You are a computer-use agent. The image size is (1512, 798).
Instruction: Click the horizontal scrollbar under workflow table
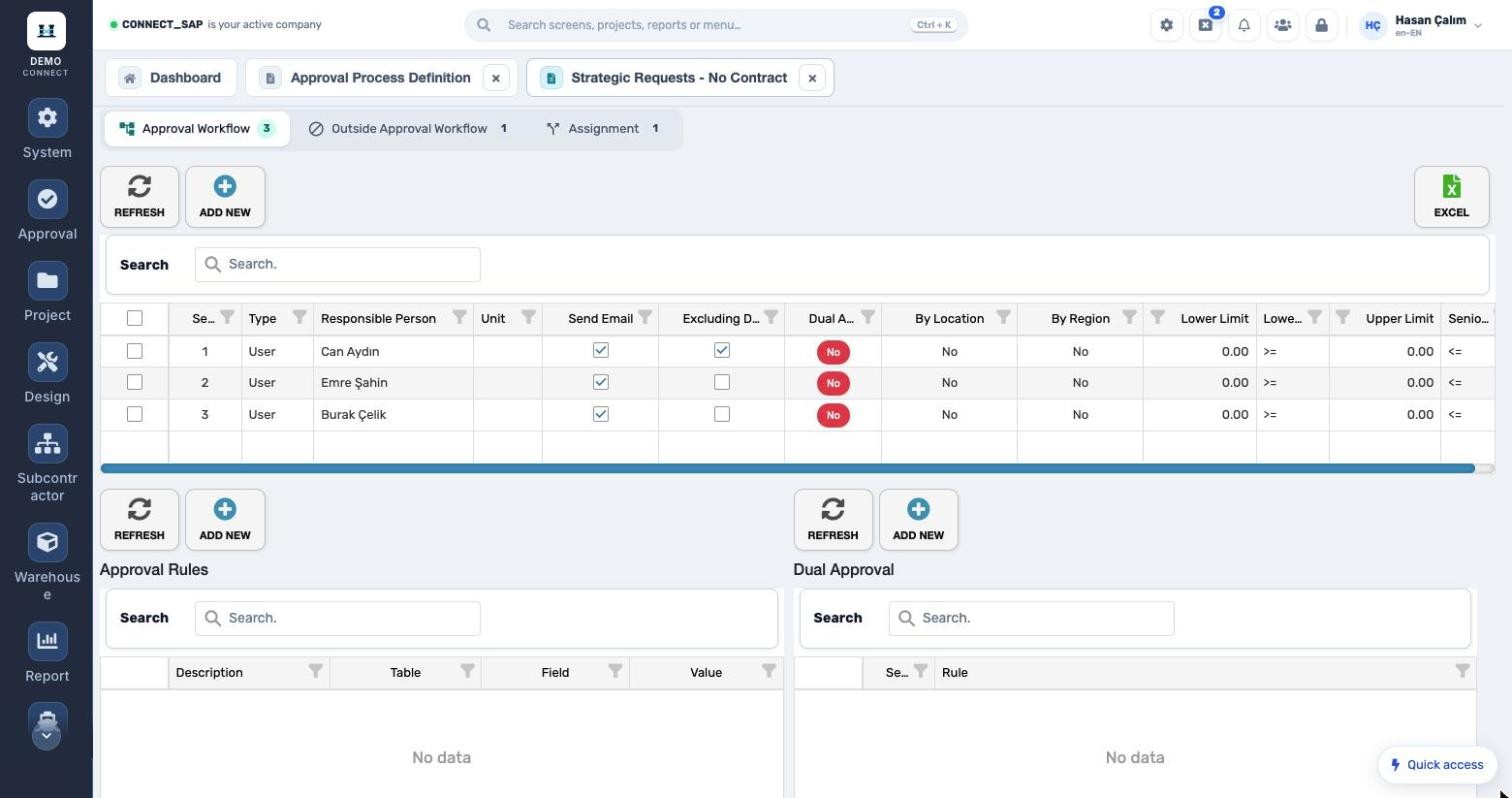coord(788,468)
